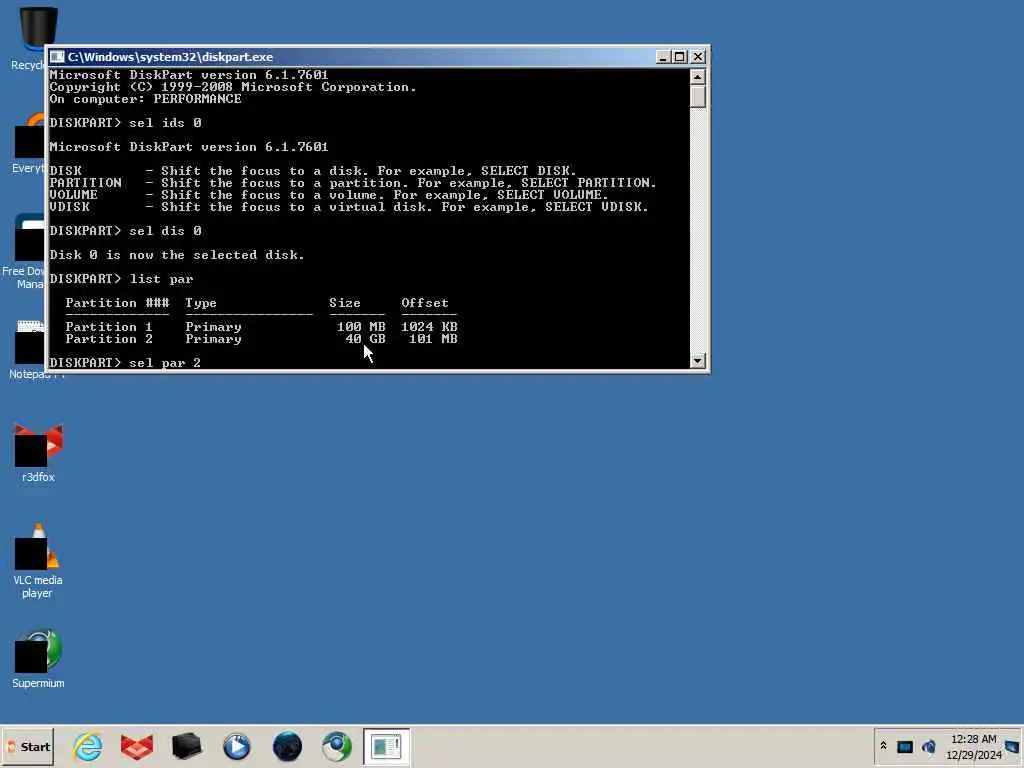Click the 'Partition ###' column header
Screen dimensions: 1024x768
(117, 303)
